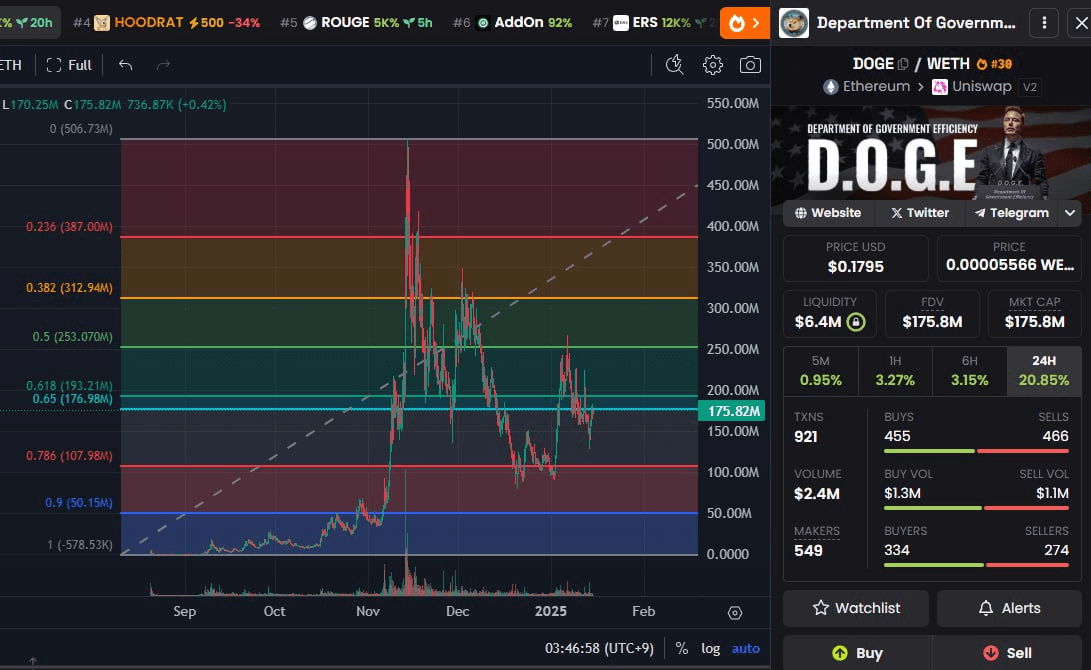
Task: Copy the DOGE token address
Action: (903, 64)
